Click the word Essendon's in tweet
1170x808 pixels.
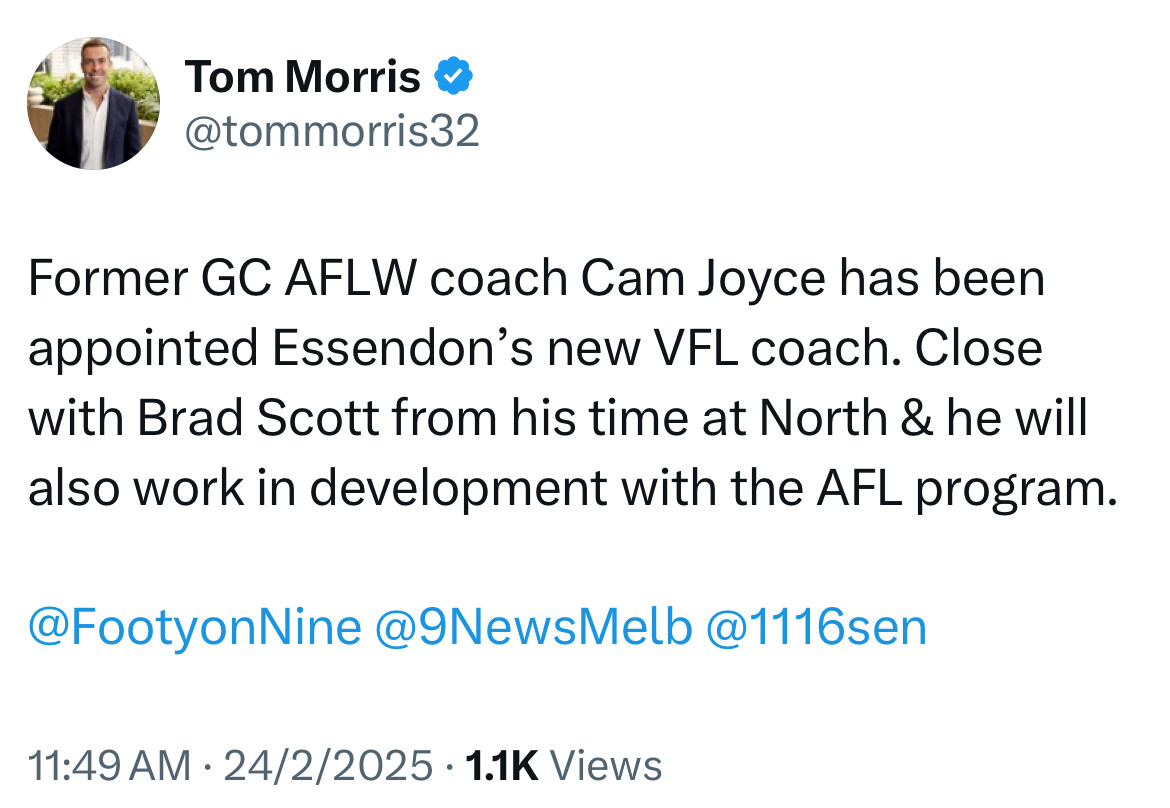point(402,348)
